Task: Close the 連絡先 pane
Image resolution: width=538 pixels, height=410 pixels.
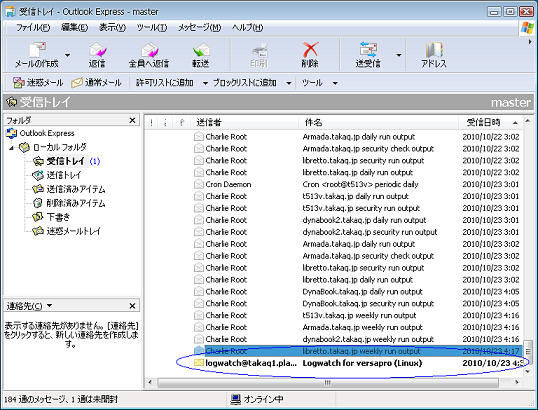Action: pos(132,306)
